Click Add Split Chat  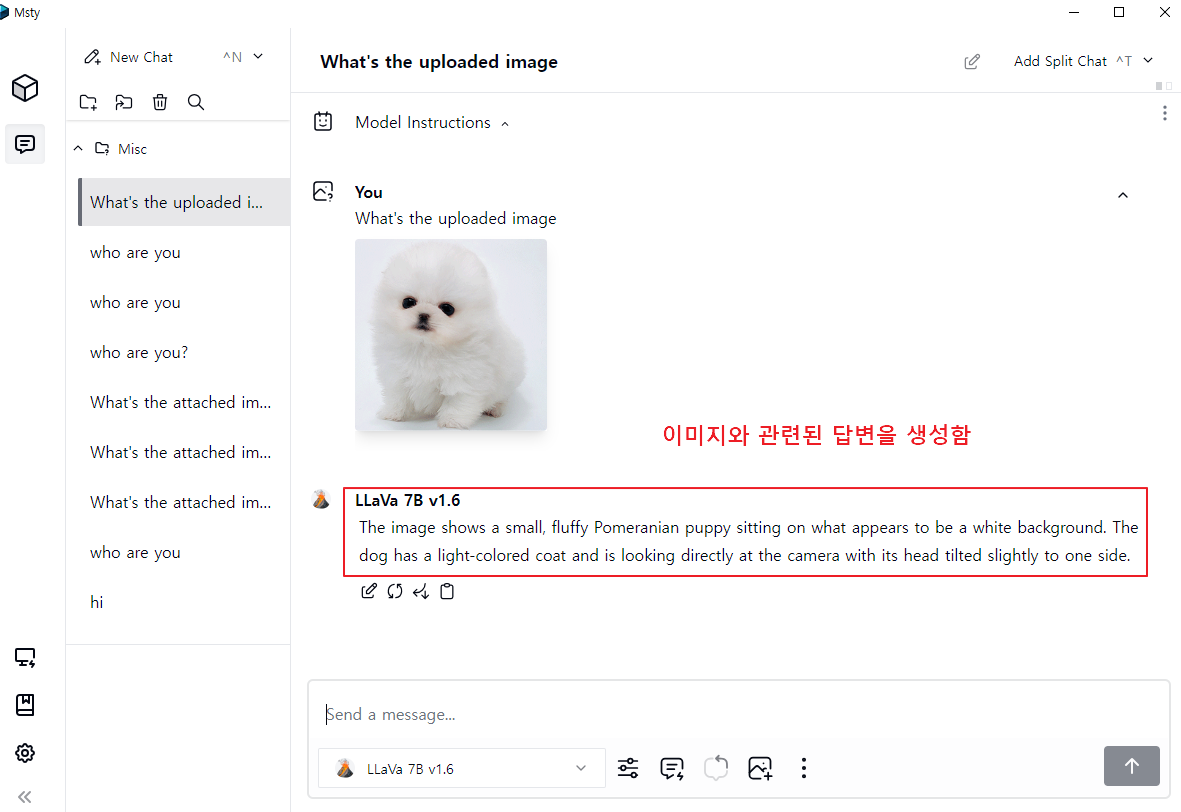1060,61
